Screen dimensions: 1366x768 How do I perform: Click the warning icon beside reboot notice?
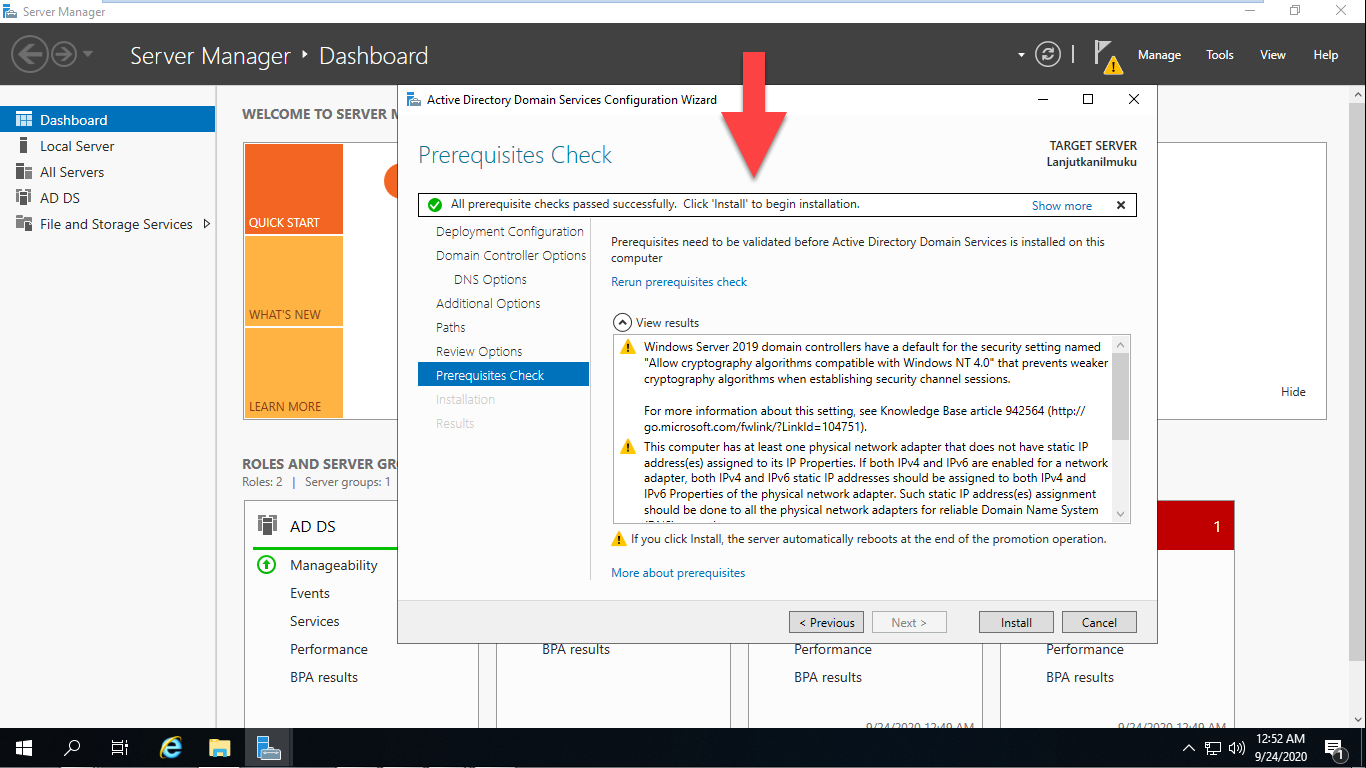pyautogui.click(x=618, y=539)
